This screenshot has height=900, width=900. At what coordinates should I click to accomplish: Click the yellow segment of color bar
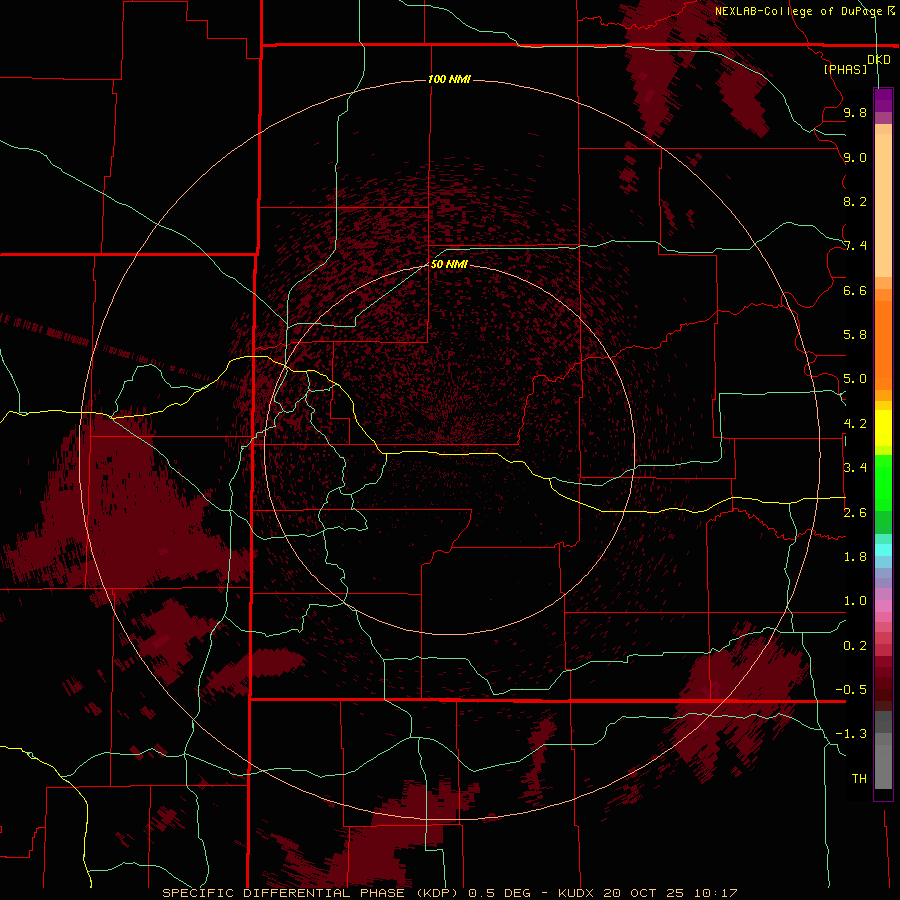tap(883, 428)
